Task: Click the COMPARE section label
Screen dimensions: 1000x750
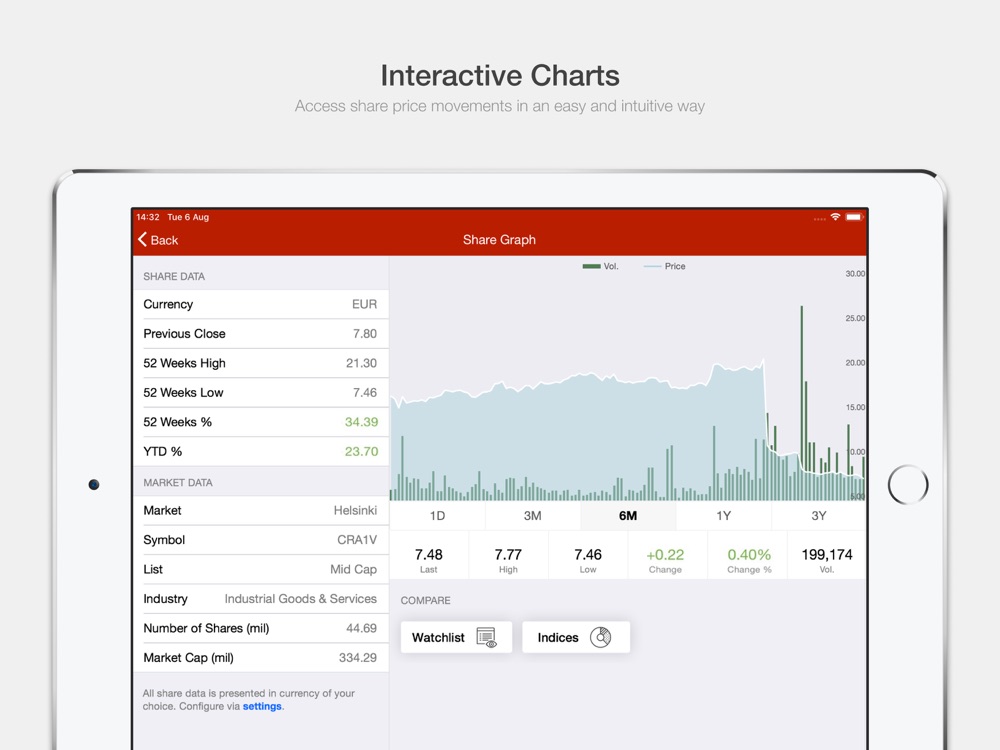Action: click(425, 600)
